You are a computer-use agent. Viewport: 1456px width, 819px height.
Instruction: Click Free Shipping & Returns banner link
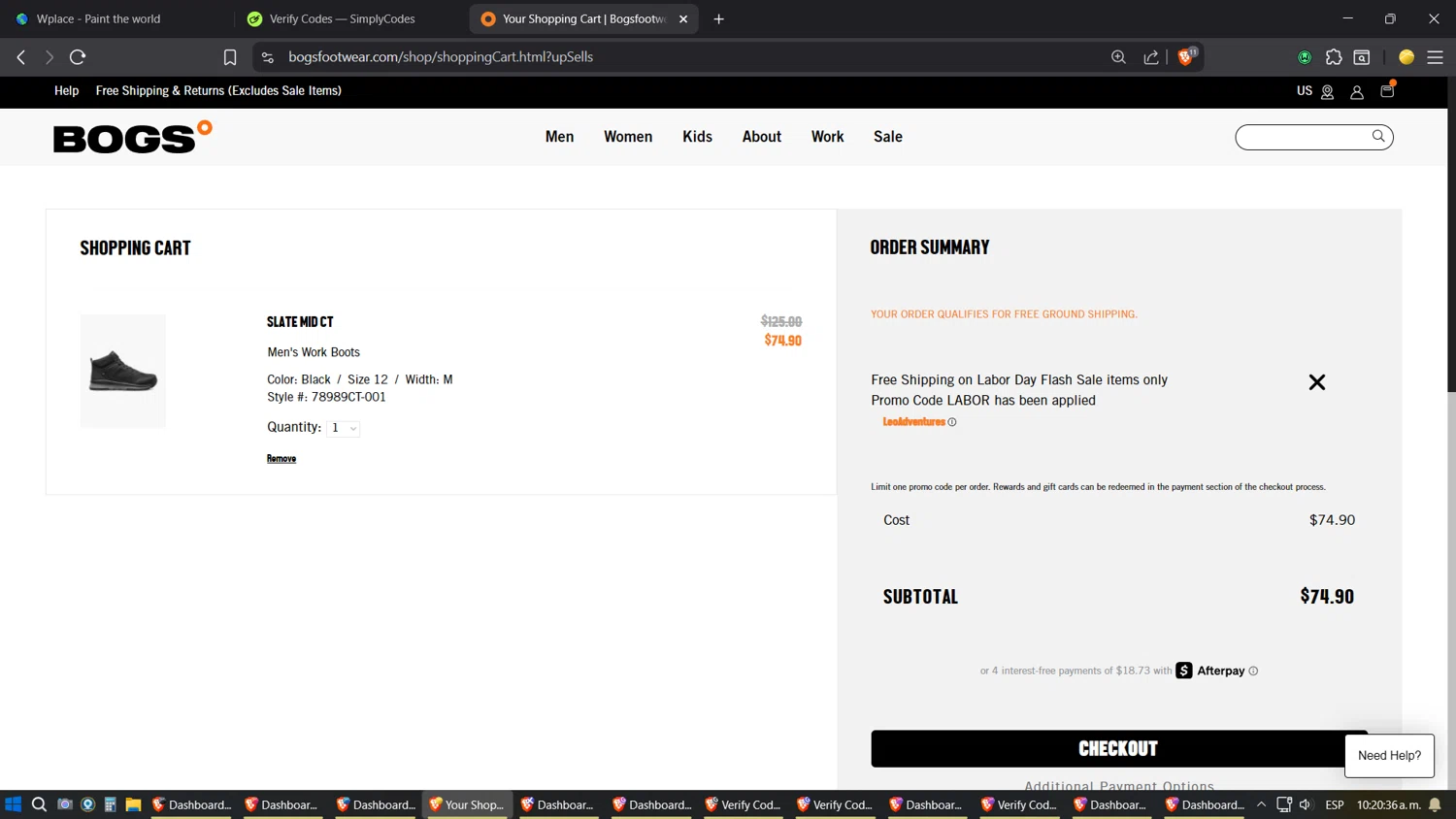click(x=218, y=90)
